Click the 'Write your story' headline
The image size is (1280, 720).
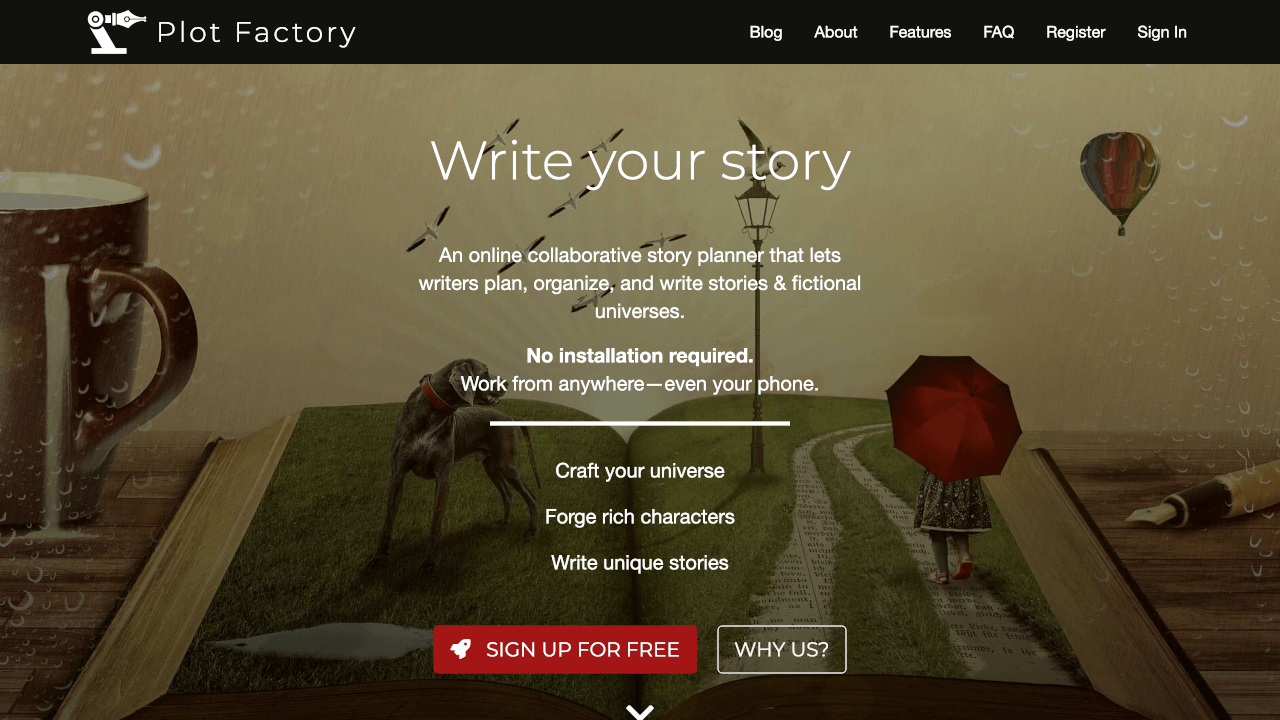tap(640, 160)
